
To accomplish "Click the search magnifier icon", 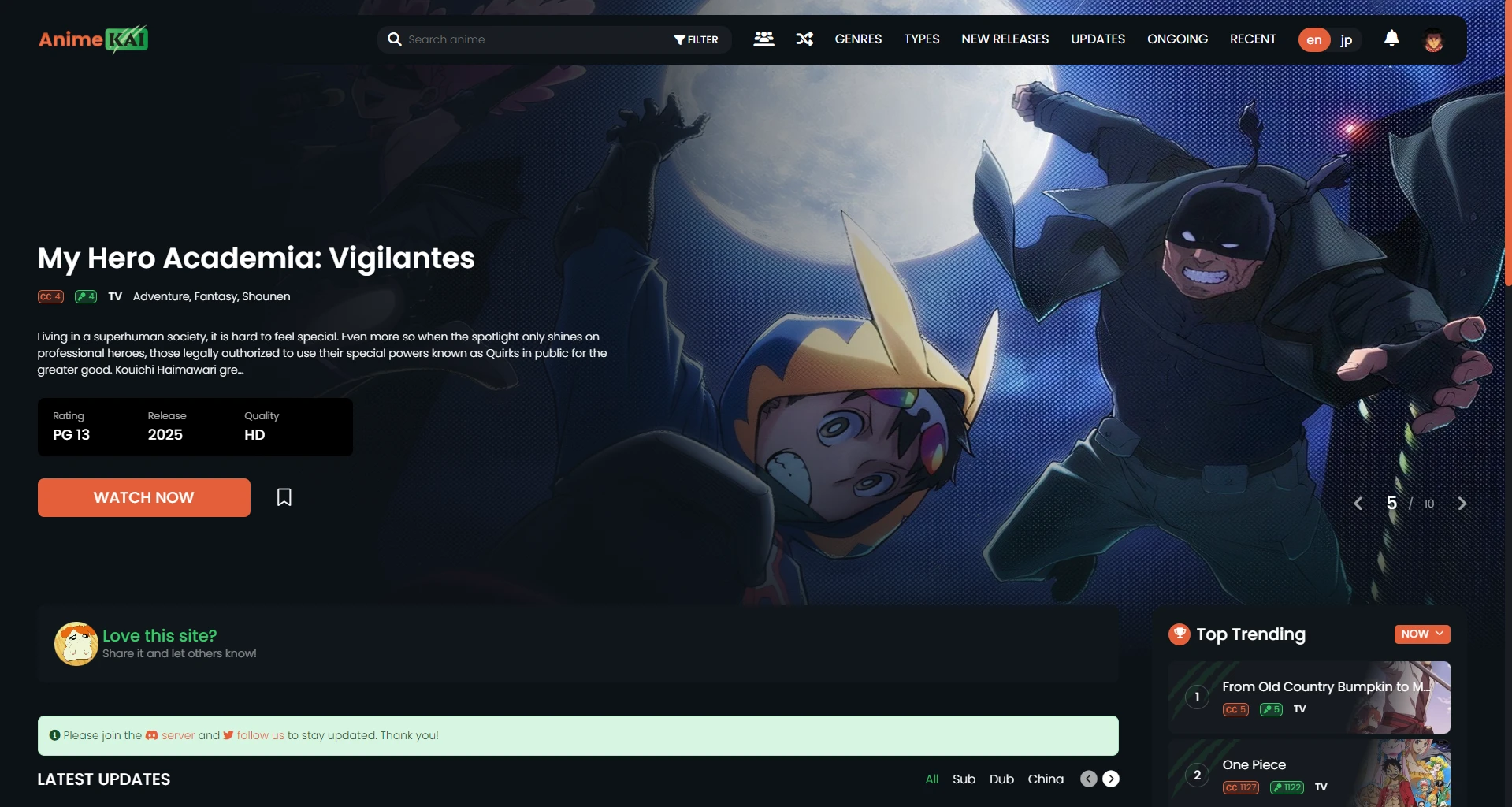I will tap(394, 39).
